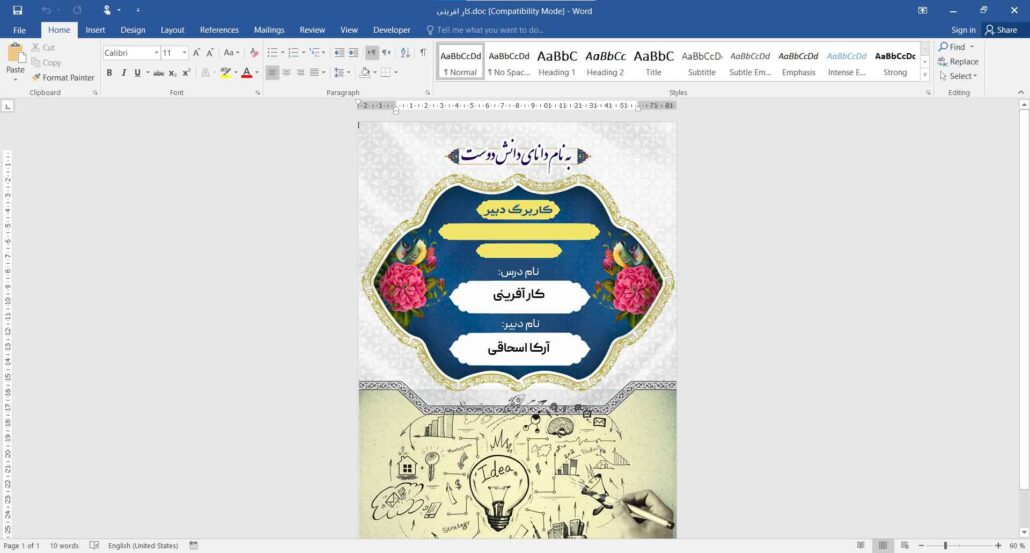The width and height of the screenshot is (1030, 553).
Task: Click the Sort paragraph icon
Action: tap(405, 53)
